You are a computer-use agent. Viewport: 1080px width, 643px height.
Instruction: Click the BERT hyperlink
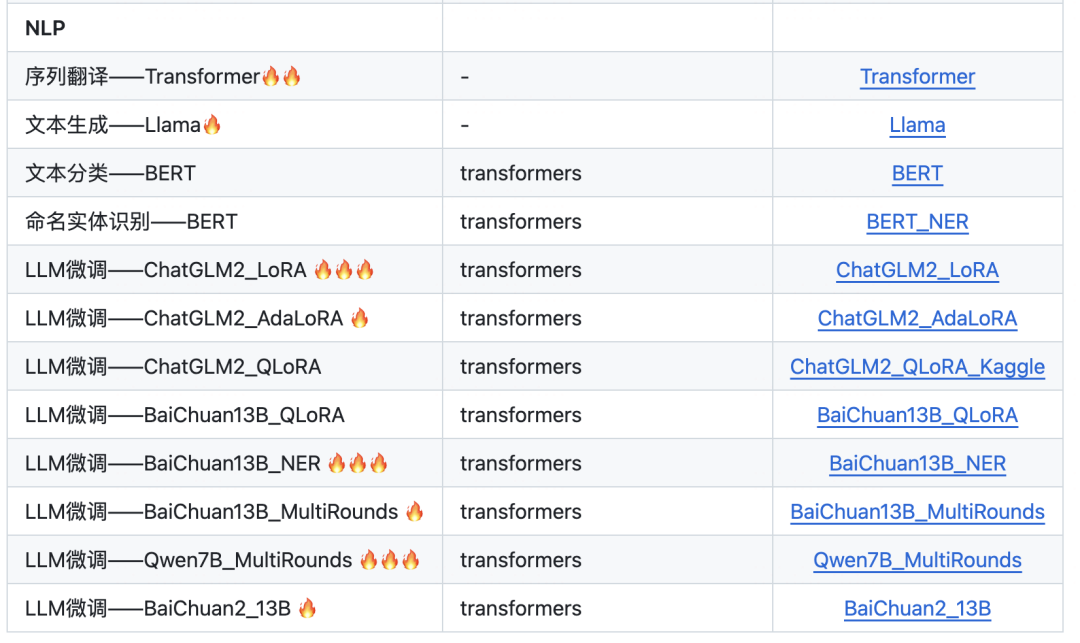point(917,173)
